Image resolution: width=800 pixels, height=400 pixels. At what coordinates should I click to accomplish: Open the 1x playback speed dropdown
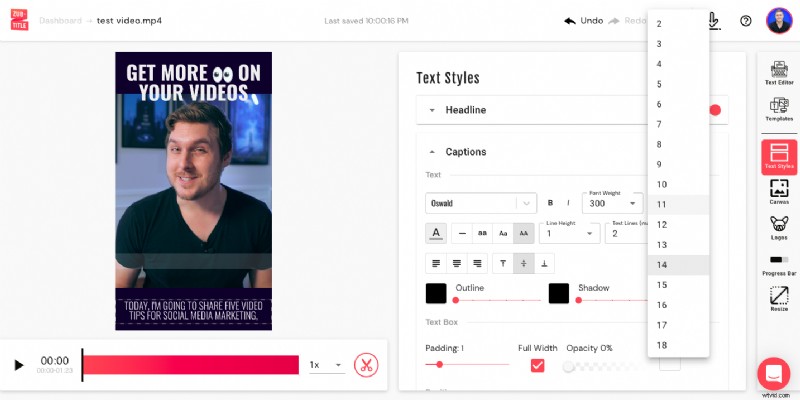point(327,365)
